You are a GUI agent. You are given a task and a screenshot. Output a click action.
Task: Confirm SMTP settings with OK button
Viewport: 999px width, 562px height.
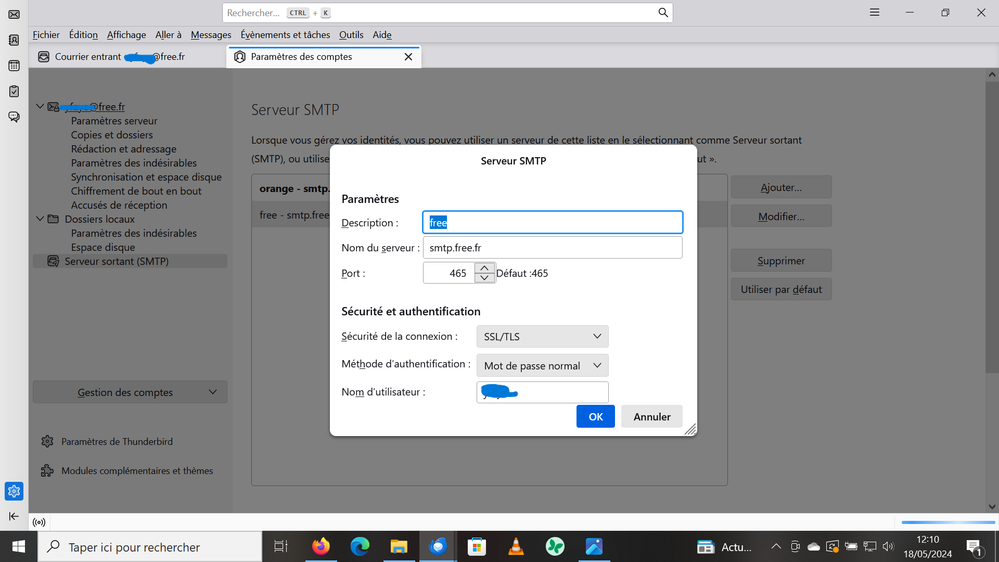coord(595,417)
